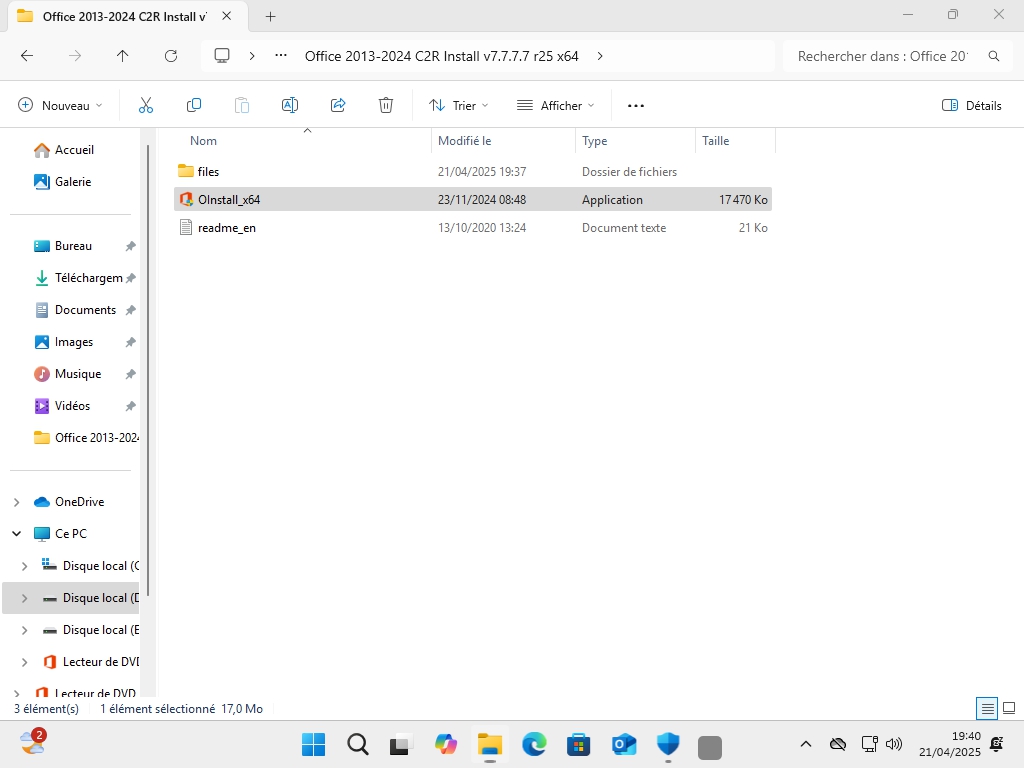Click the Cut scissors icon in toolbar
Viewport: 1024px width, 768px height.
146,105
